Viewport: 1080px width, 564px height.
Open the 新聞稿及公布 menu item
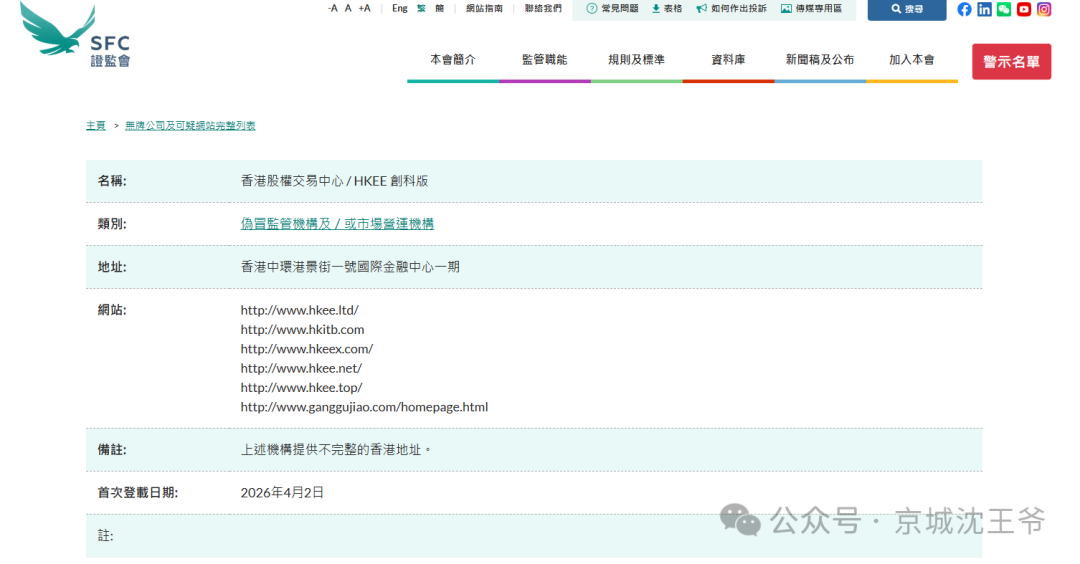[820, 60]
